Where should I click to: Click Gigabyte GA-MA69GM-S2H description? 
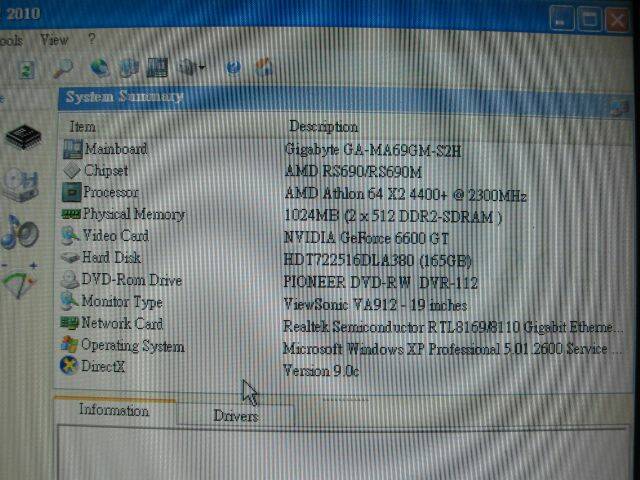pyautogui.click(x=373, y=151)
